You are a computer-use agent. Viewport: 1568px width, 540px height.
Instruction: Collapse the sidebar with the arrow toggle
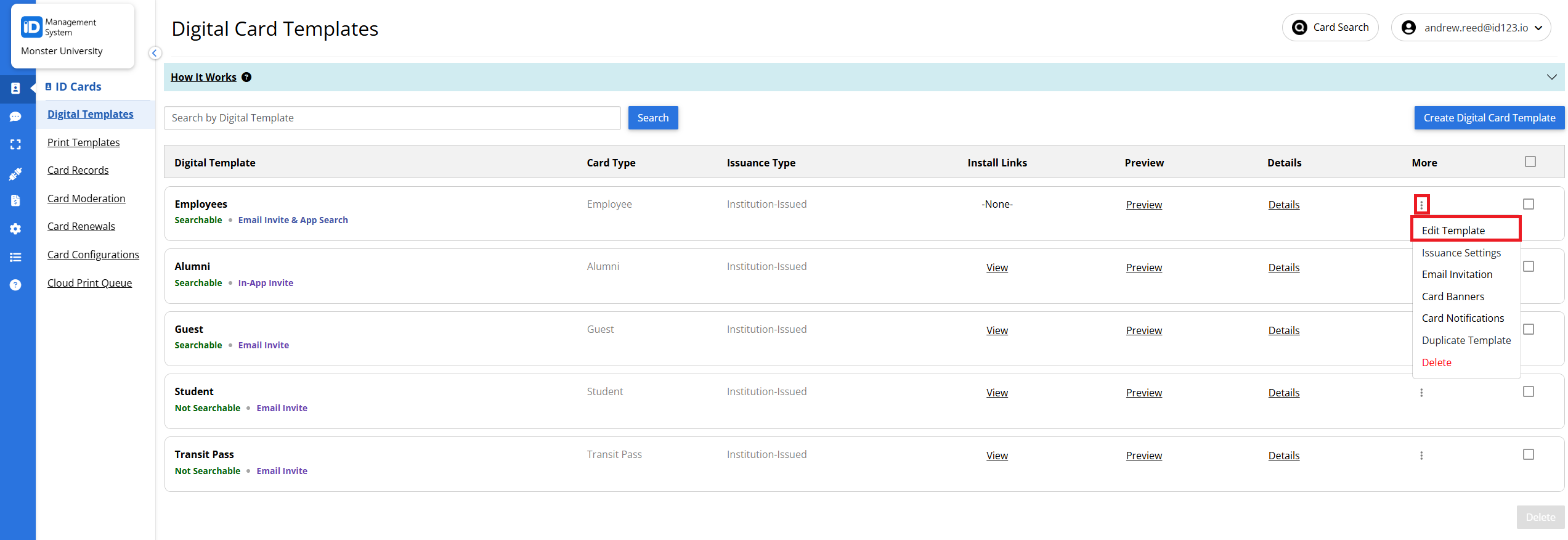pyautogui.click(x=155, y=53)
